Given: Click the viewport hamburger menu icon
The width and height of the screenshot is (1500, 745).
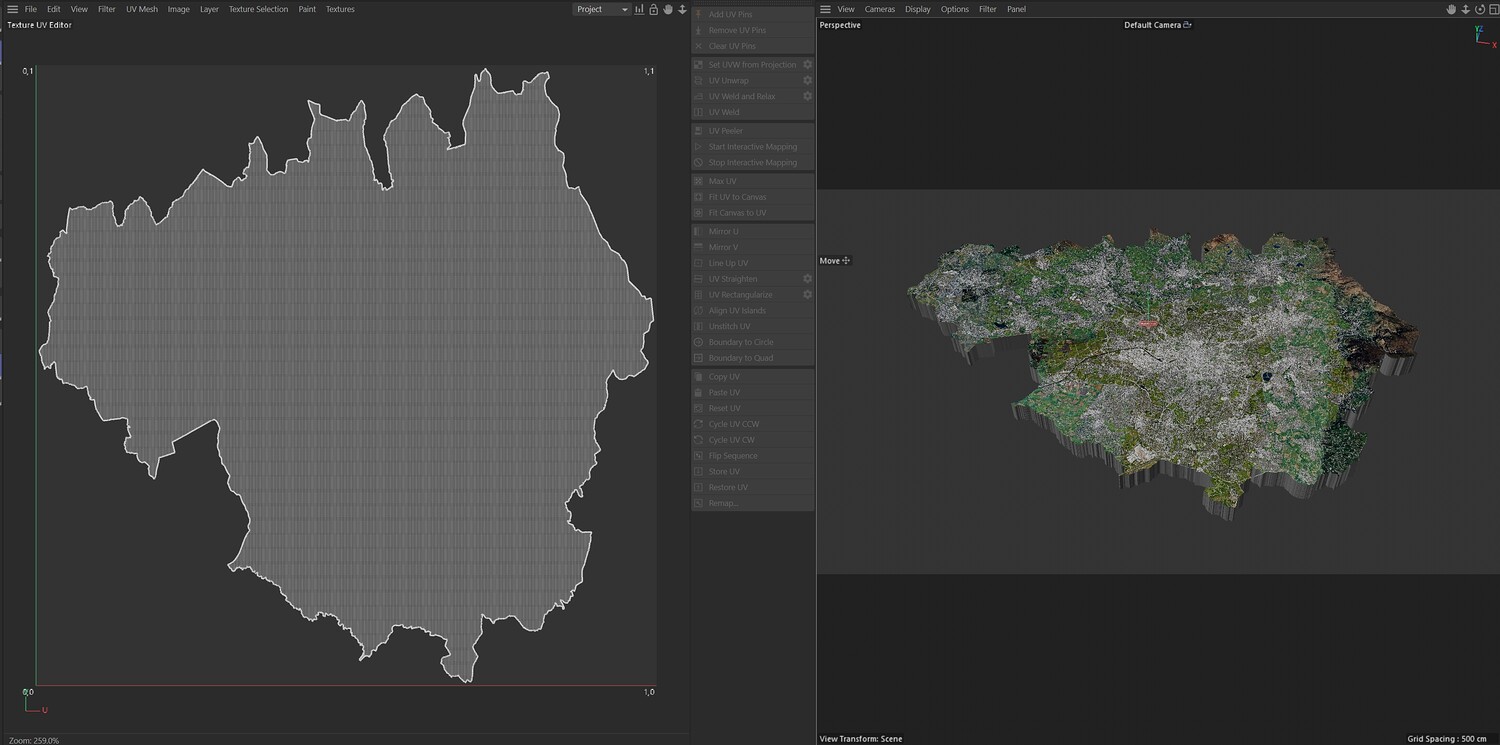Looking at the screenshot, I should pos(825,9).
